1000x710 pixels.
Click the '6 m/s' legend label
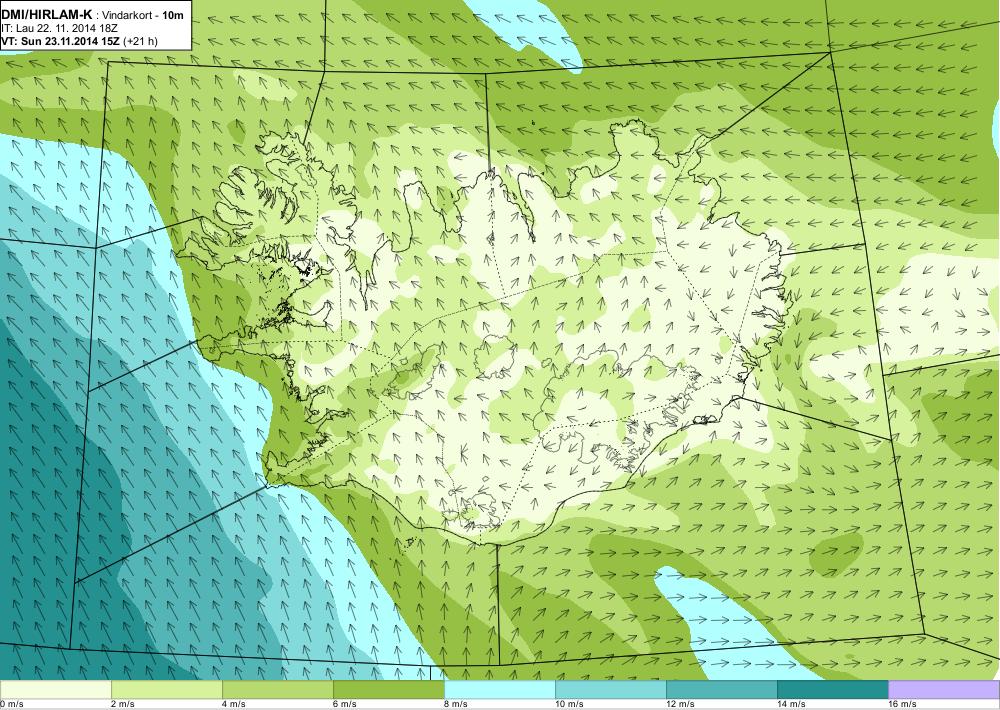point(345,704)
